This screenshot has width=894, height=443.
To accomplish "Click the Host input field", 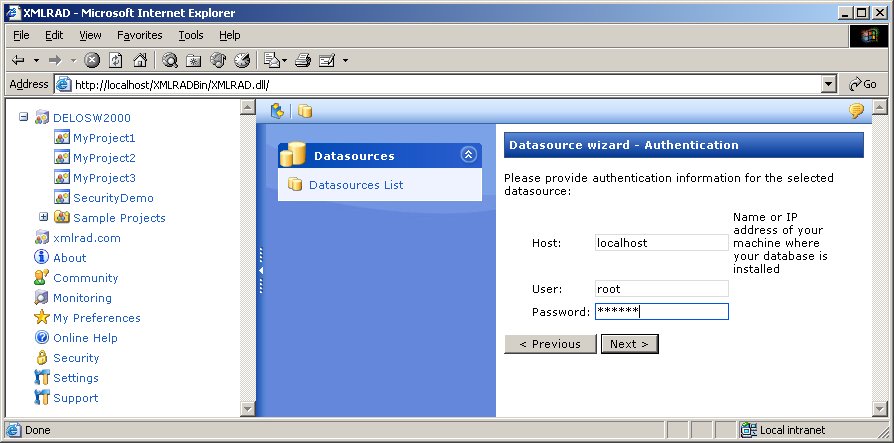I will [x=660, y=243].
